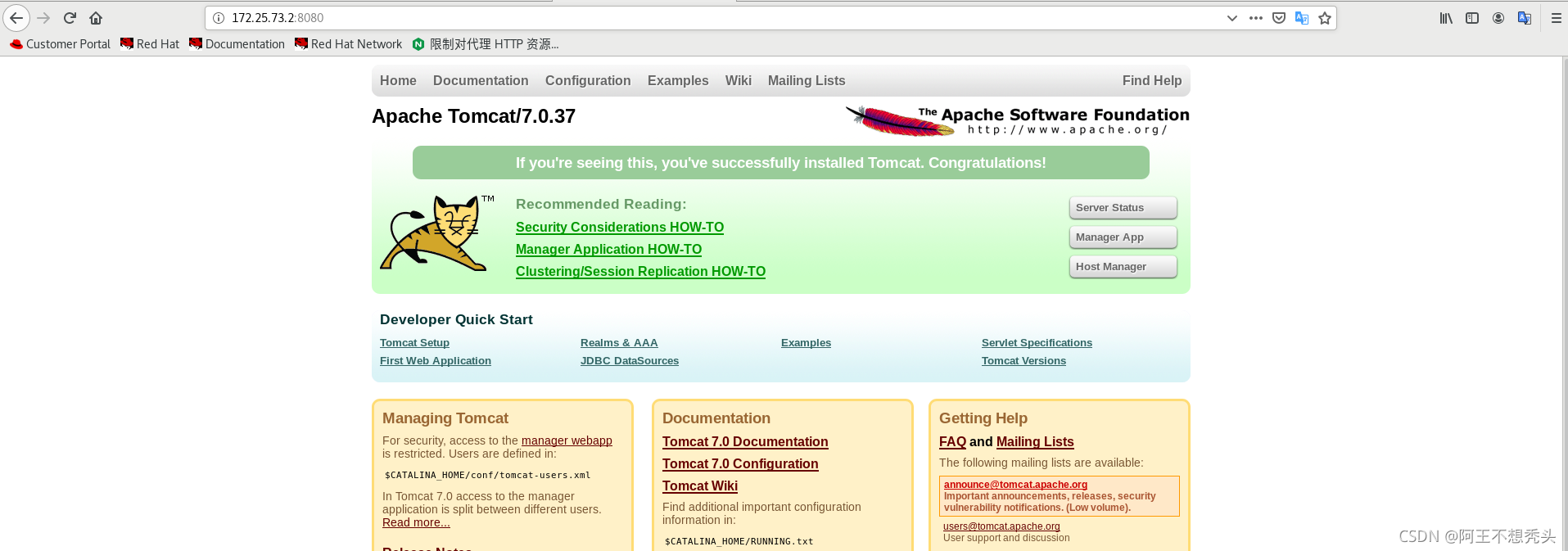Viewport: 1568px width, 551px height.
Task: Click the page vertical scrollbar
Action: click(x=1564, y=304)
